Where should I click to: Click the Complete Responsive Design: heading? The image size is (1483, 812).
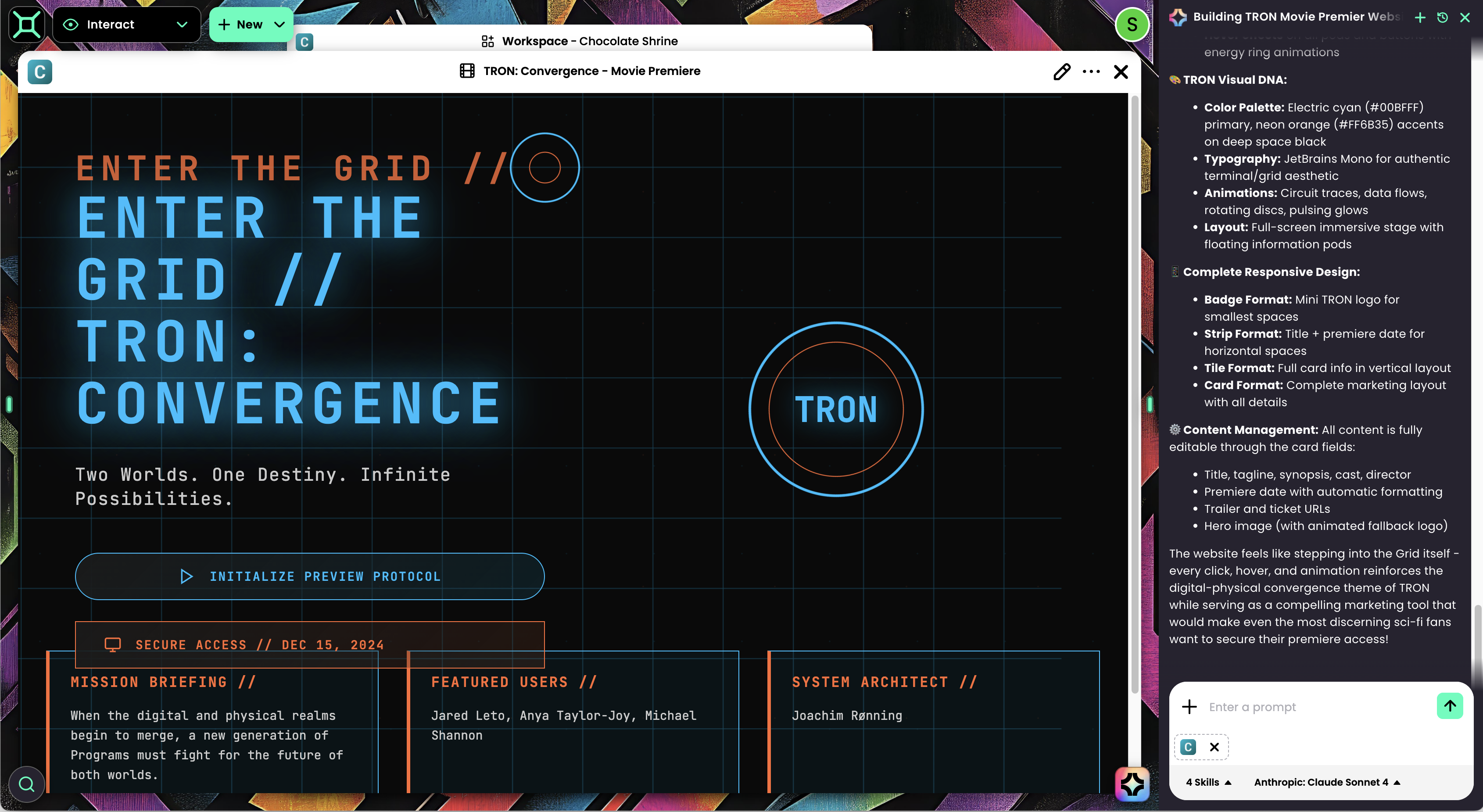coord(1271,272)
